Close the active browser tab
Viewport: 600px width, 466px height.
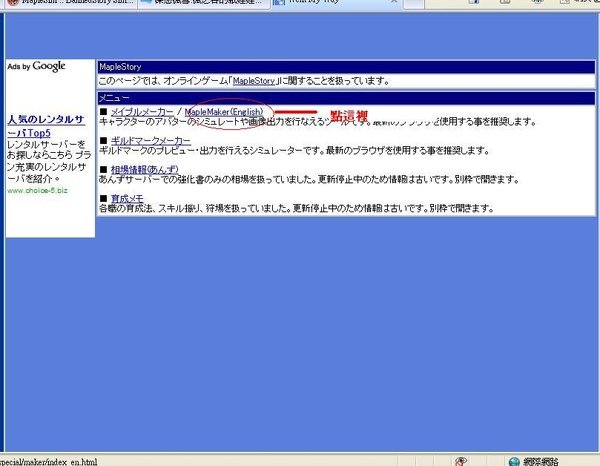point(394,2)
